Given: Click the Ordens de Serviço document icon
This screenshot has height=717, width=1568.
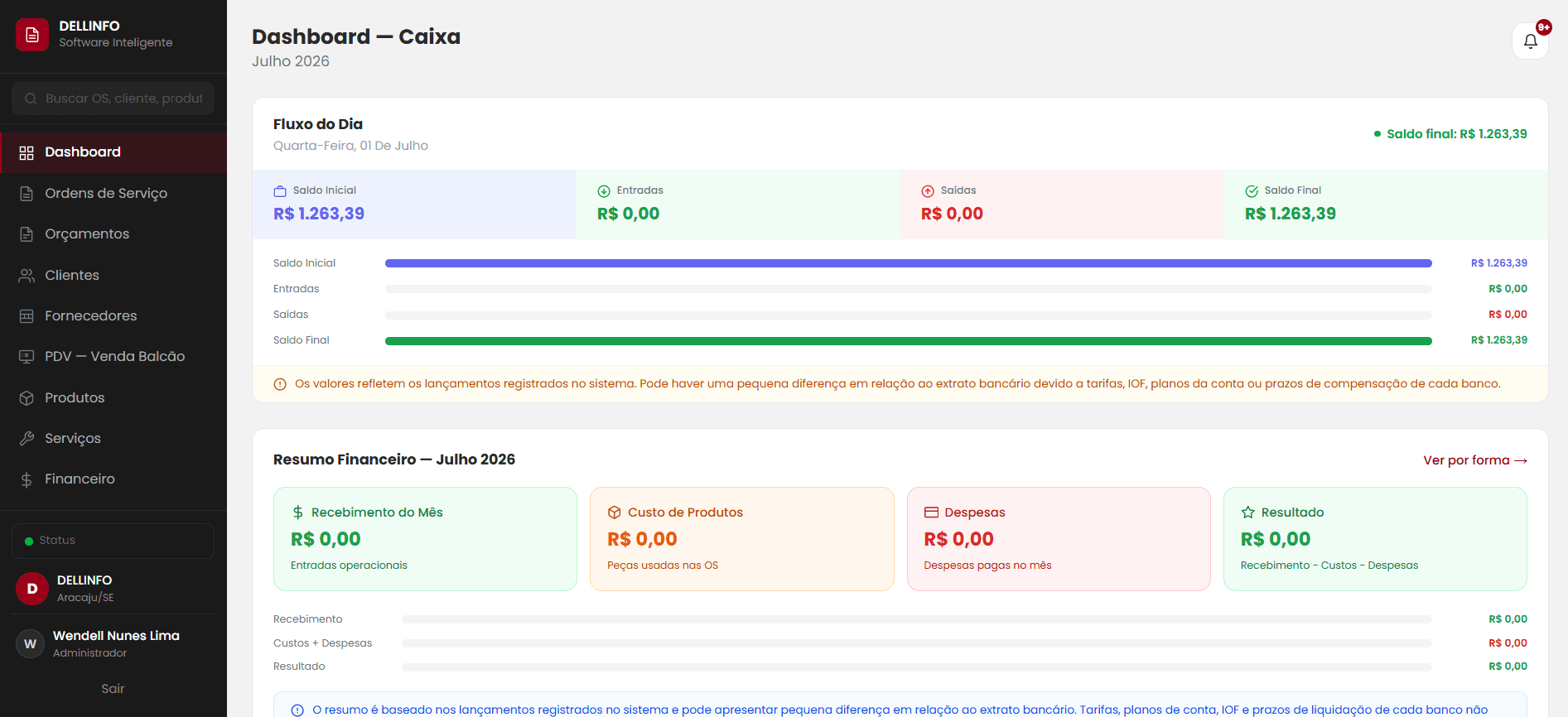Looking at the screenshot, I should (27, 194).
